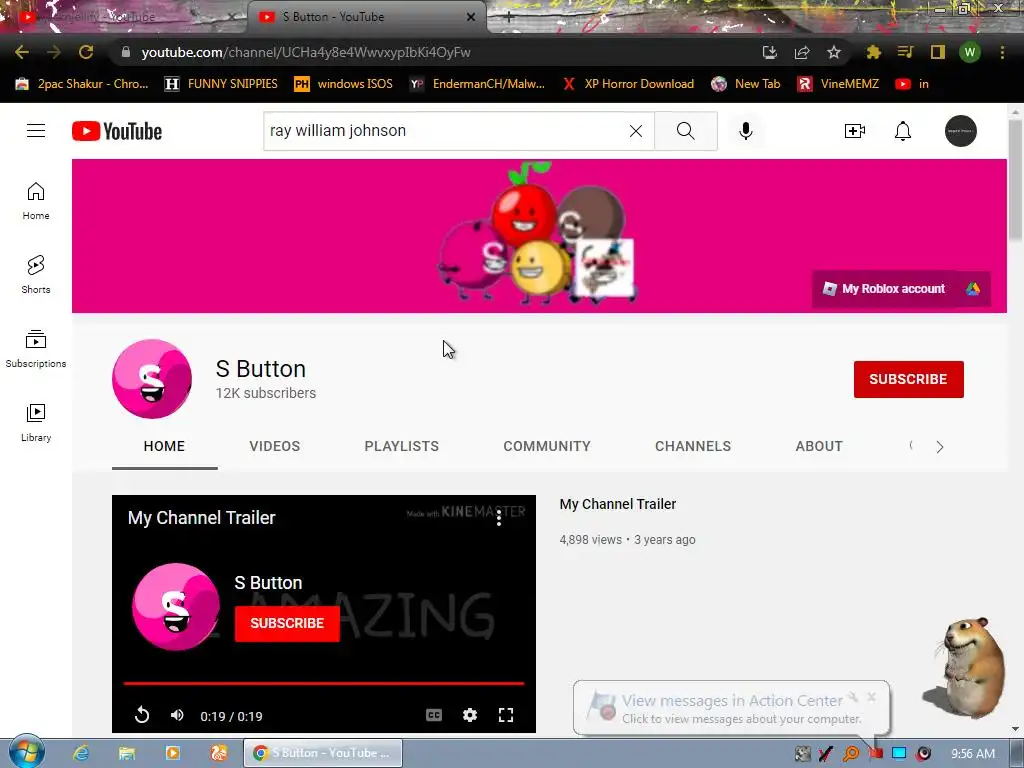Viewport: 1024px width, 768px height.
Task: Click the SUBSCRIBE button inside the video
Action: click(287, 624)
